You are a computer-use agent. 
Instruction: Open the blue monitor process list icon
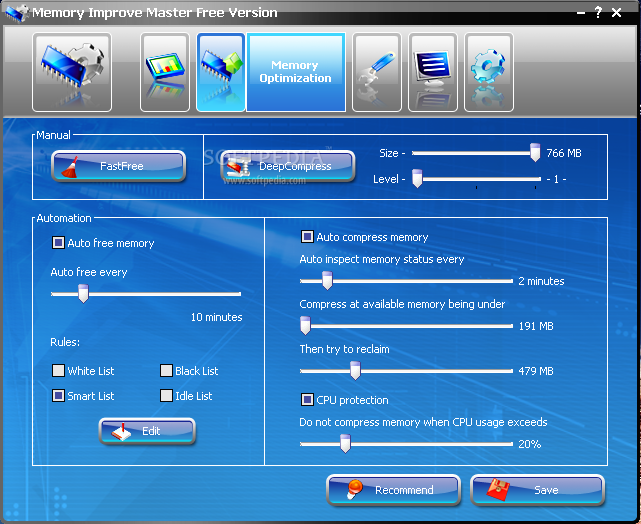(x=433, y=72)
